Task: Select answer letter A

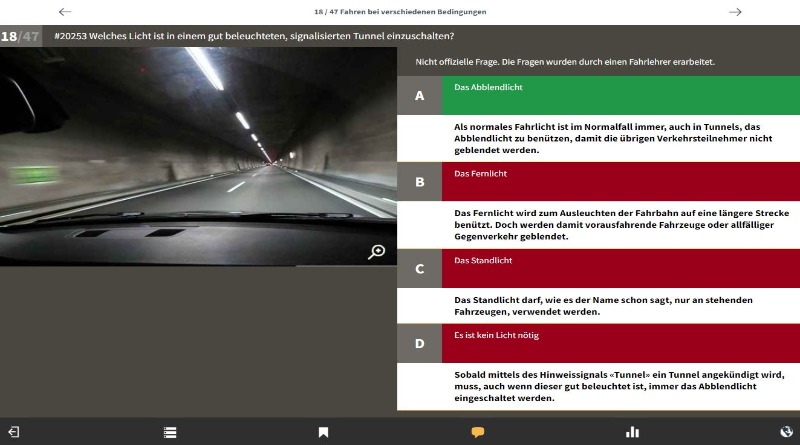Action: click(x=419, y=96)
